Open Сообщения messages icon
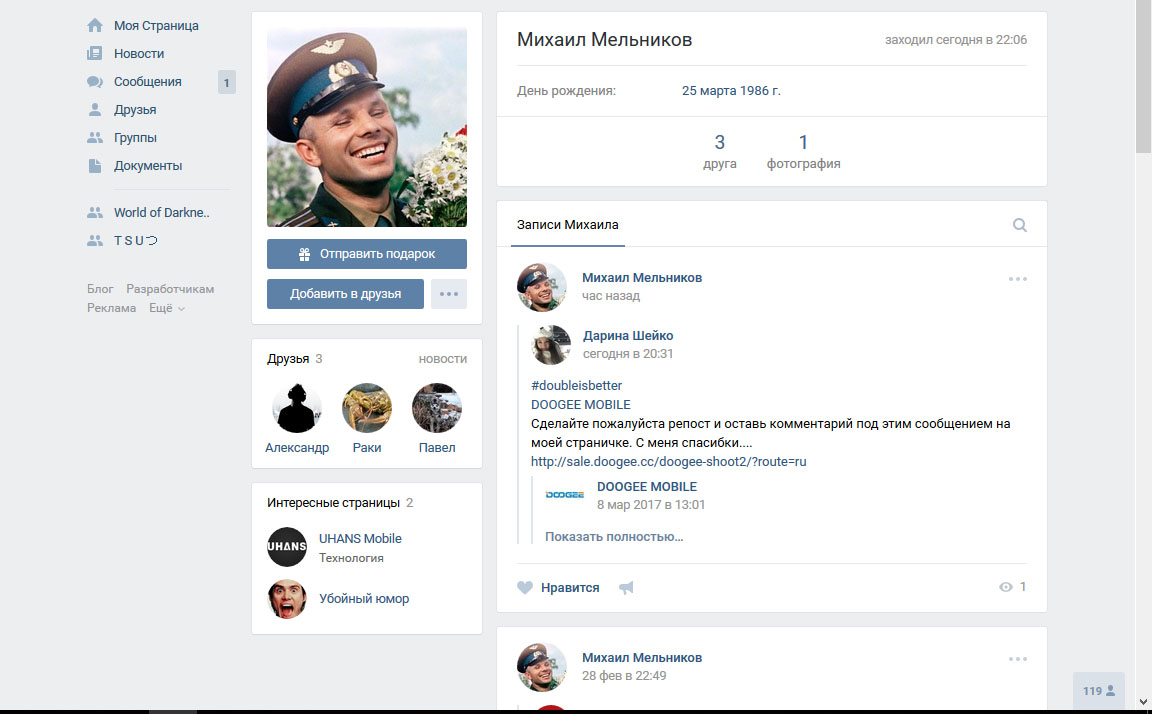 [95, 82]
